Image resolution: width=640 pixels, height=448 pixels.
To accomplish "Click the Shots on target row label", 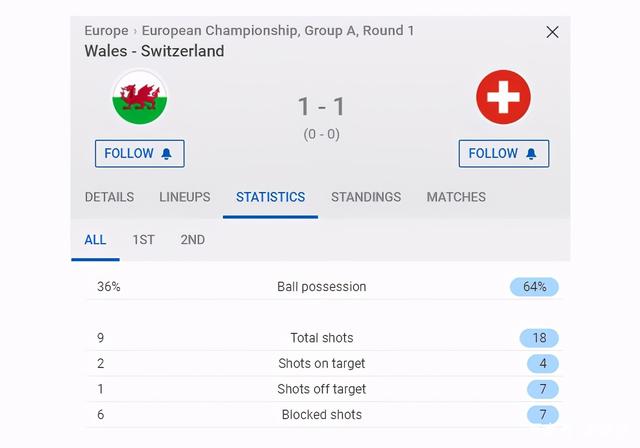I will tap(321, 364).
